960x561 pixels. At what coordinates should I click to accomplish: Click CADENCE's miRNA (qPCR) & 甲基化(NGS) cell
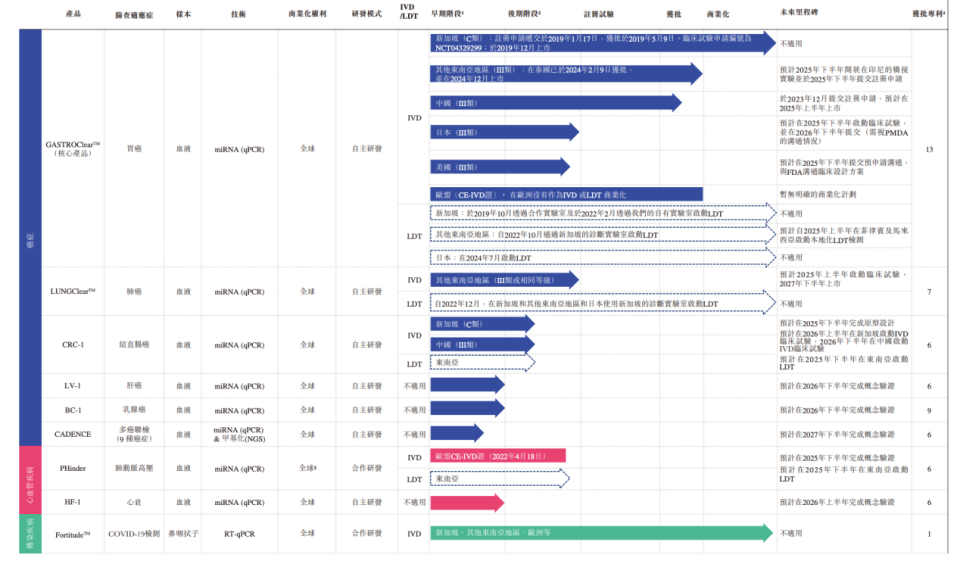239,434
